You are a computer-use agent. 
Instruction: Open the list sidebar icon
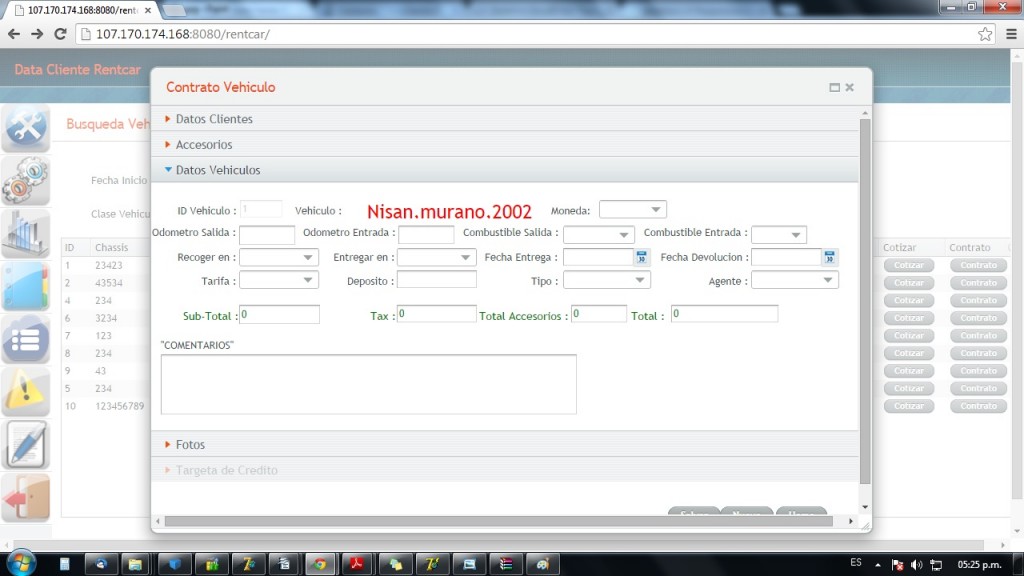[x=26, y=340]
